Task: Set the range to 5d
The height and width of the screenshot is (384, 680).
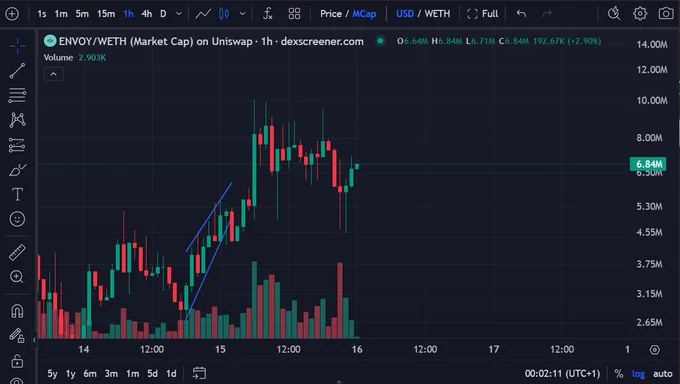Action: coord(153,374)
